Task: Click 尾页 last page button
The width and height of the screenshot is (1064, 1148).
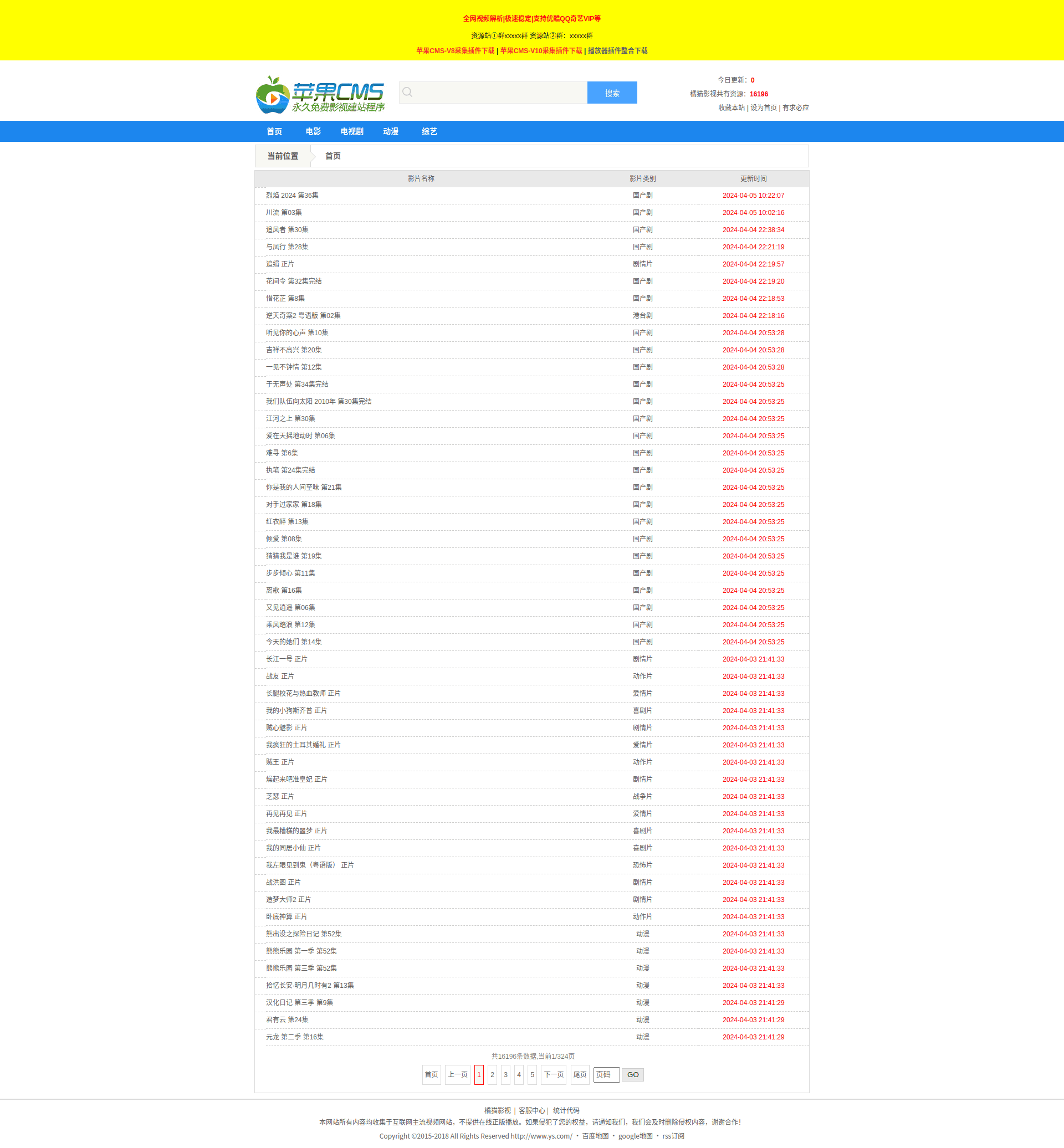Action: click(580, 1075)
